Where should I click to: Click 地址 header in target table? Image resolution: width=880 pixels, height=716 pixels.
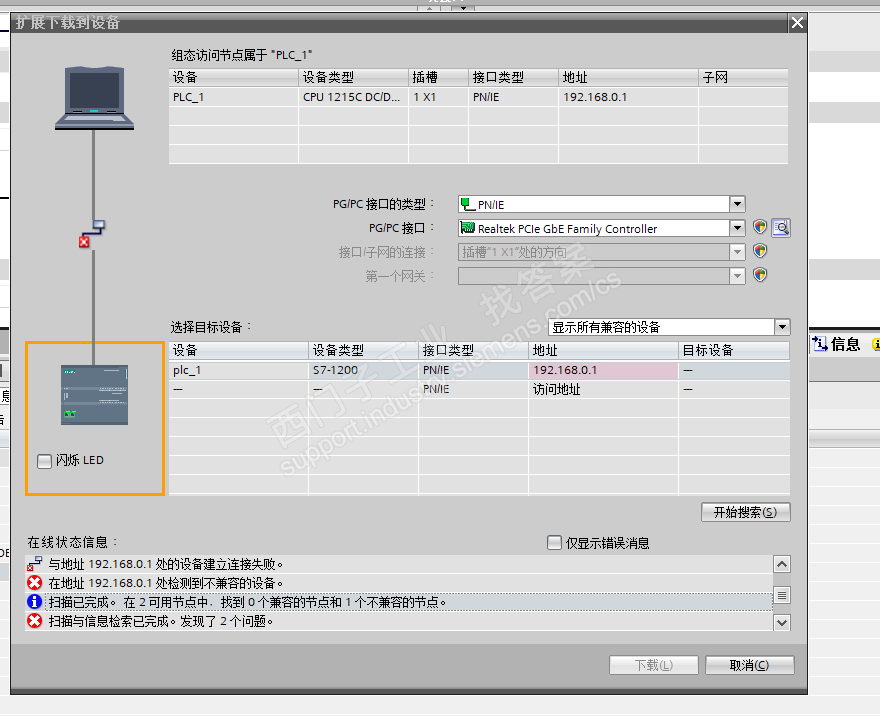[x=603, y=351]
